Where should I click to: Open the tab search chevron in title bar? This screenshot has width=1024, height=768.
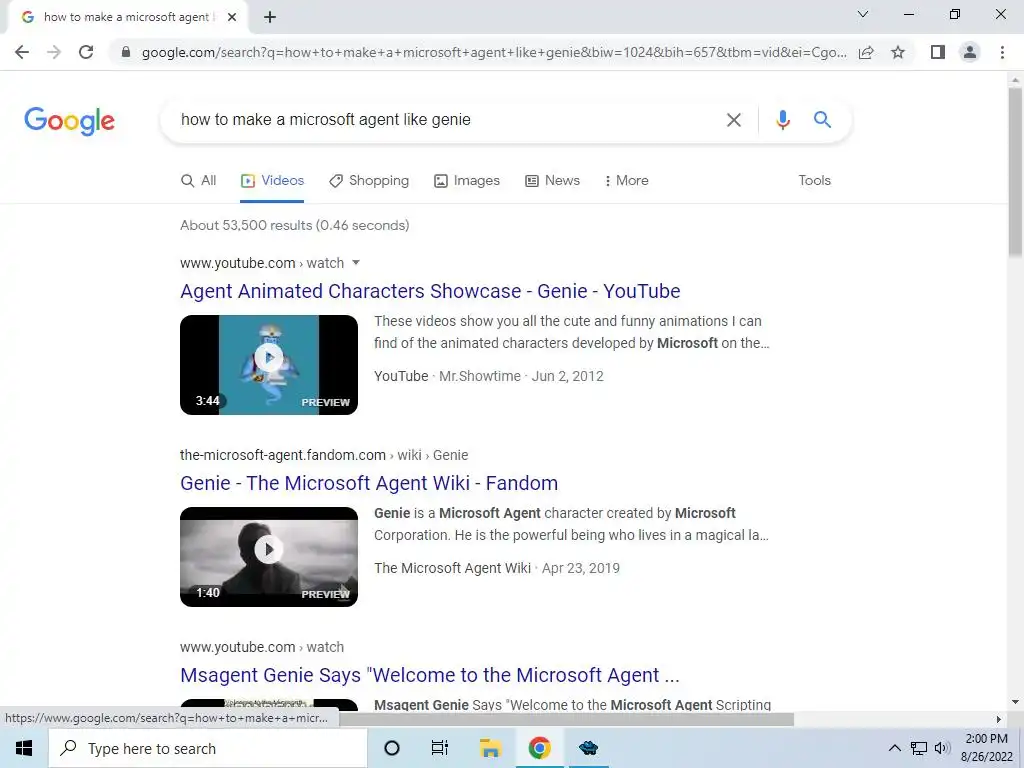click(863, 14)
